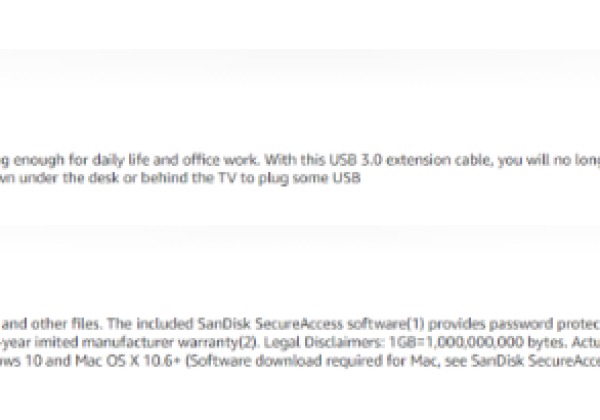Click the phrase 'and other files.'
This screenshot has height=420, width=600.
(x=34, y=323)
